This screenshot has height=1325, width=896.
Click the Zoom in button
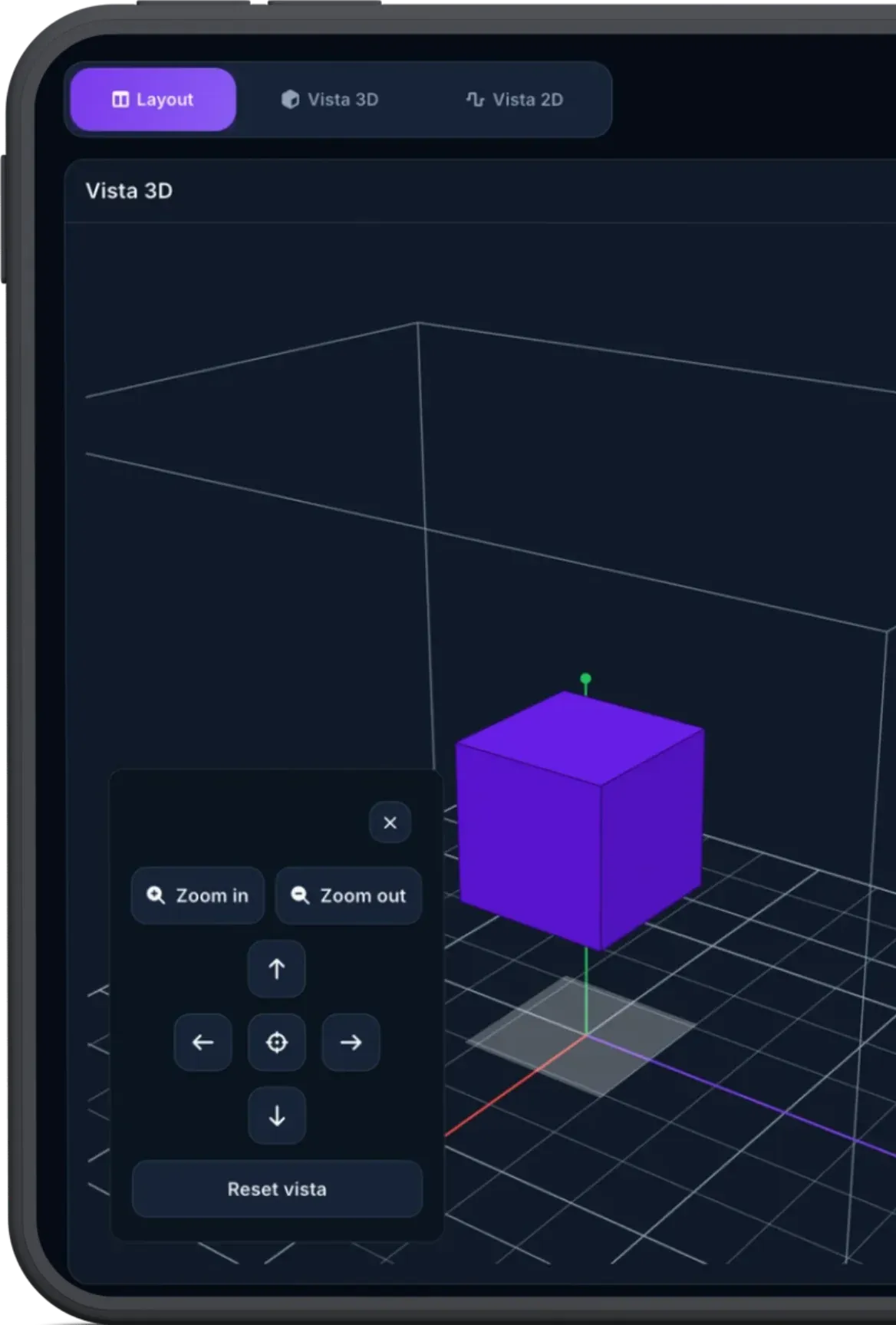(198, 895)
